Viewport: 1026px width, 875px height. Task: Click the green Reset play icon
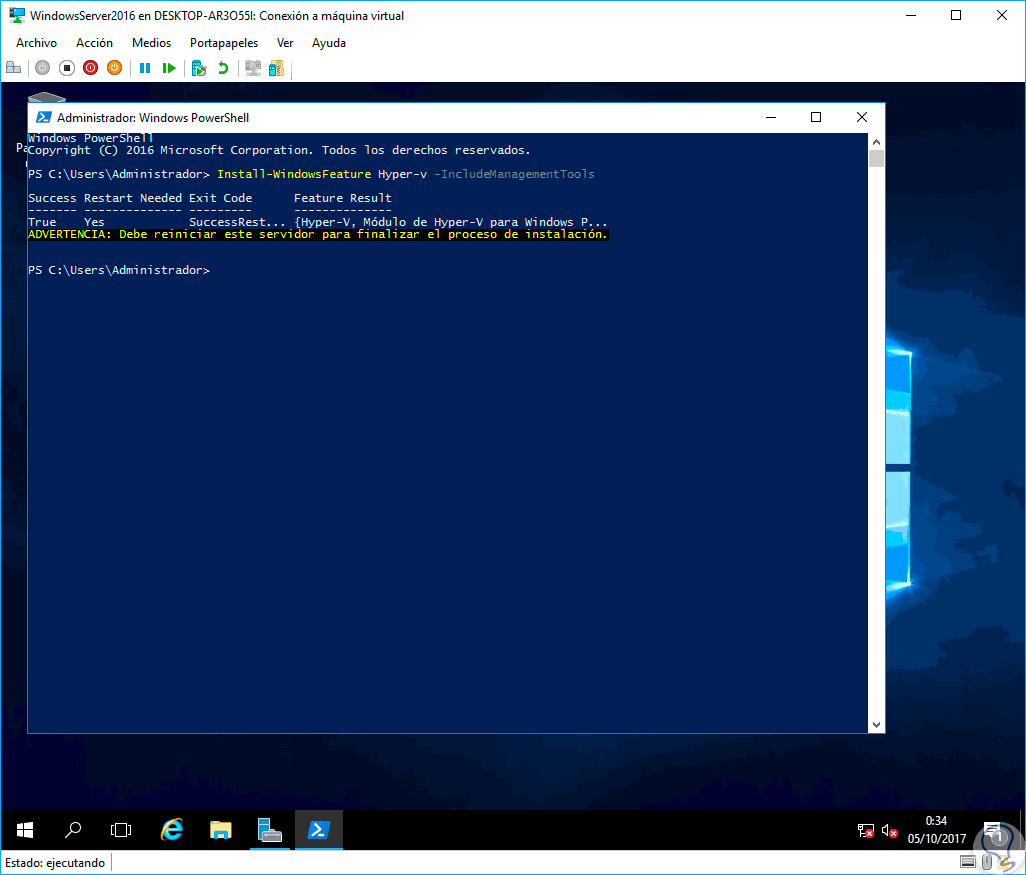(169, 68)
